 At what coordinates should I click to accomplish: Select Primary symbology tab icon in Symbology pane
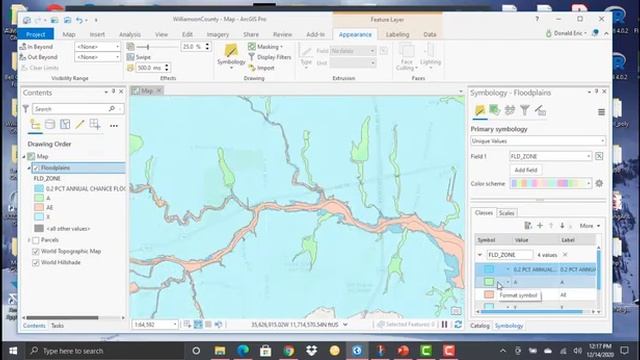coord(480,110)
